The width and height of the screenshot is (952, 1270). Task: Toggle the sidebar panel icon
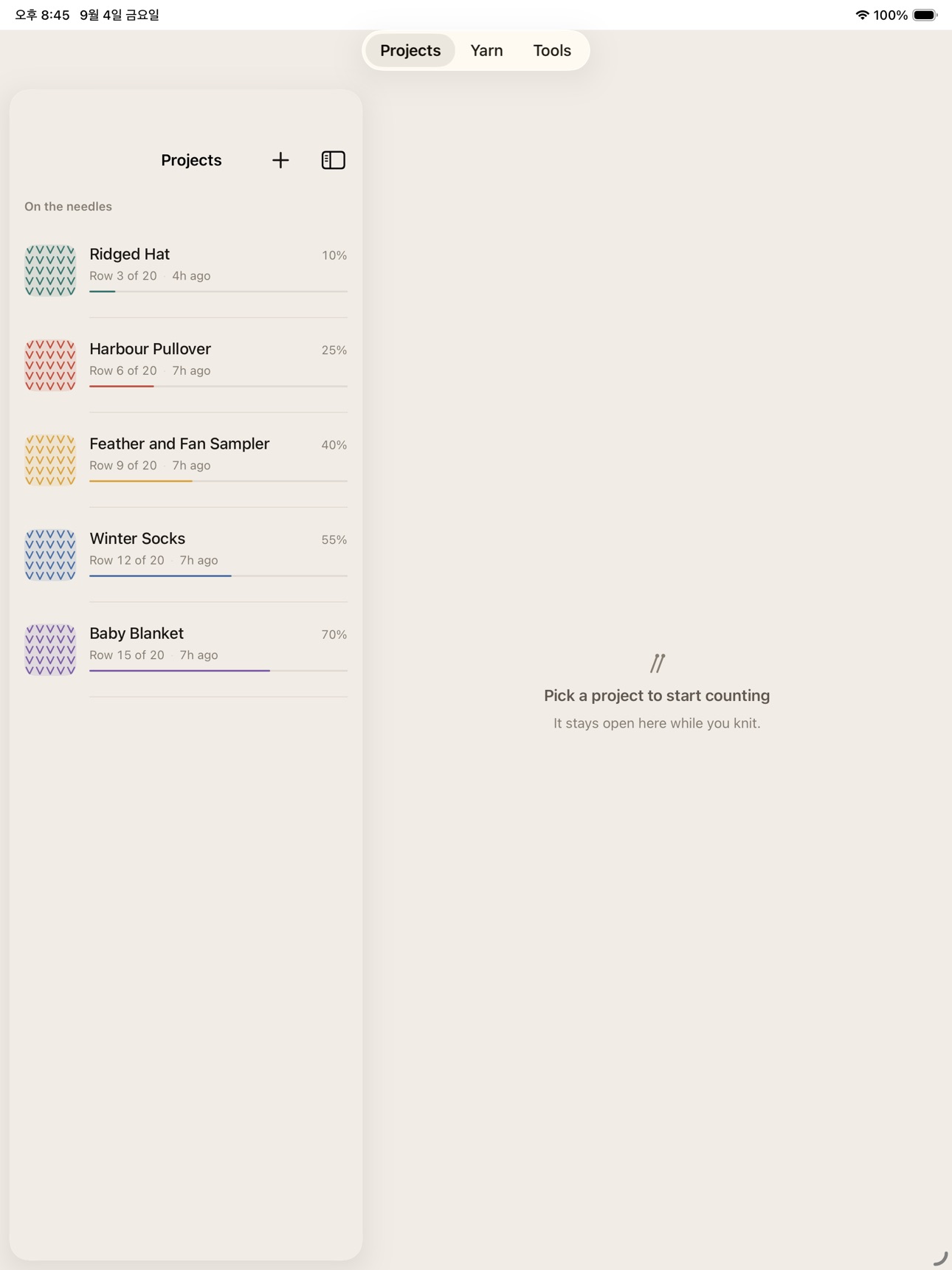[x=334, y=160]
